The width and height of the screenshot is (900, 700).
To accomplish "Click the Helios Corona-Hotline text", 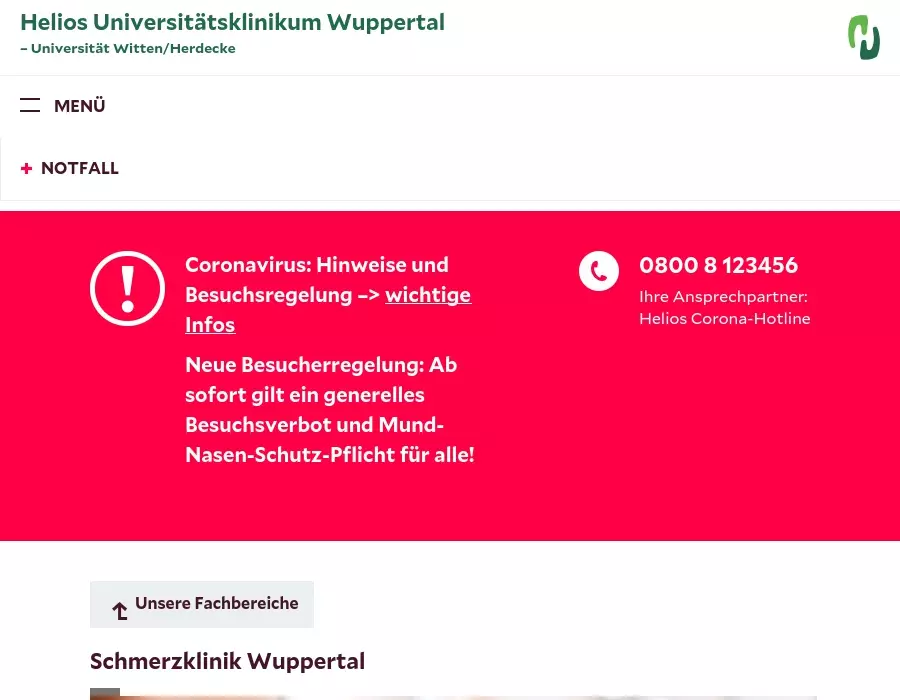I will pos(725,318).
